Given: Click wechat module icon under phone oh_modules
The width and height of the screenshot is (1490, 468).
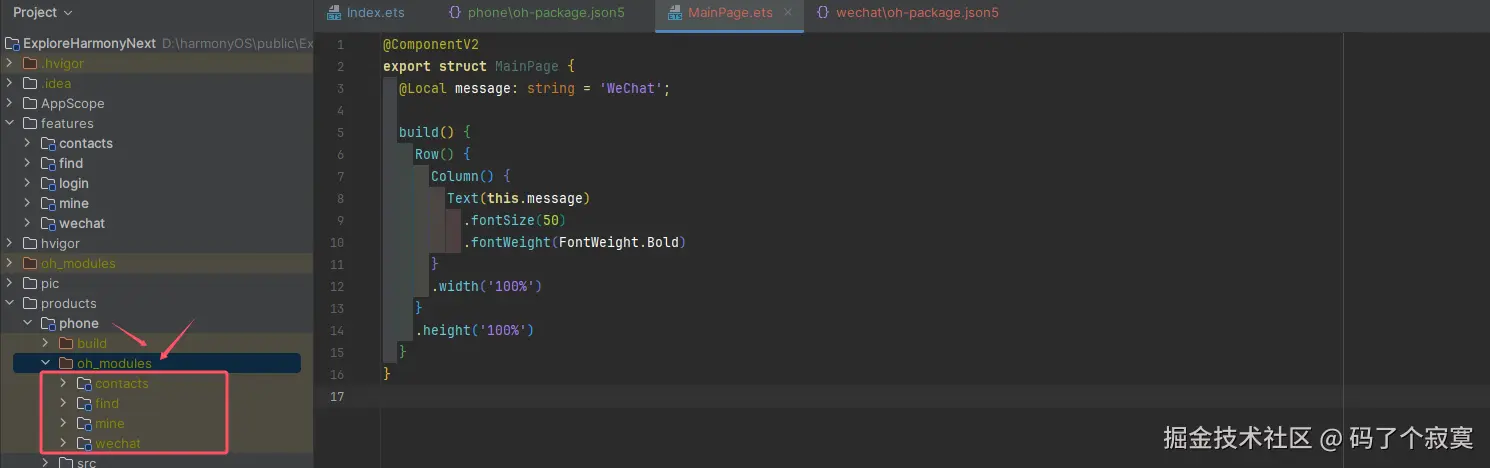Looking at the screenshot, I should point(84,444).
